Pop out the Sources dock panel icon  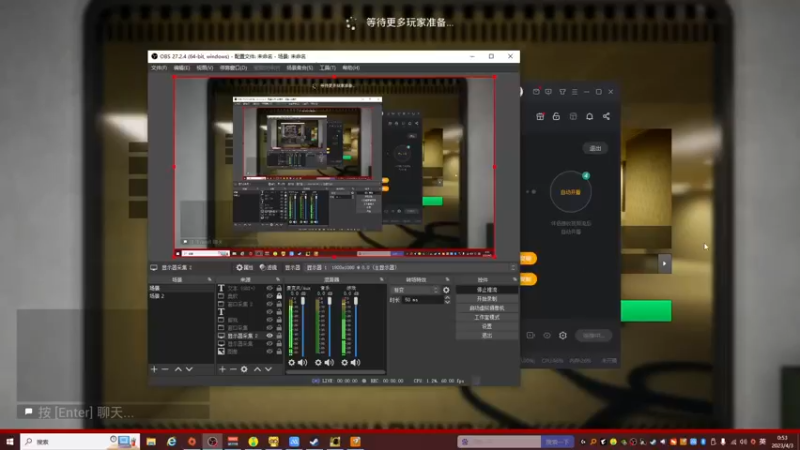(278, 280)
